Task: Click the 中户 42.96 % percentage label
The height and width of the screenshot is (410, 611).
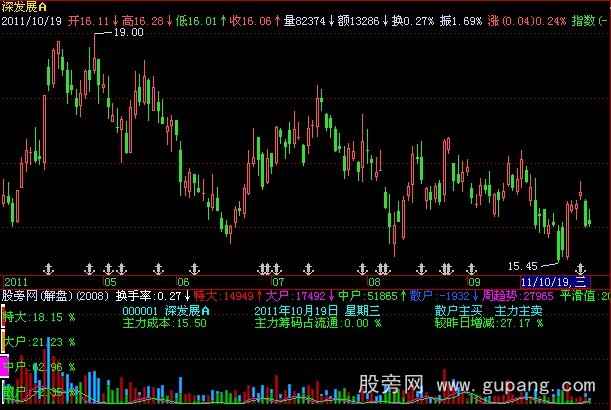Action: tap(39, 366)
